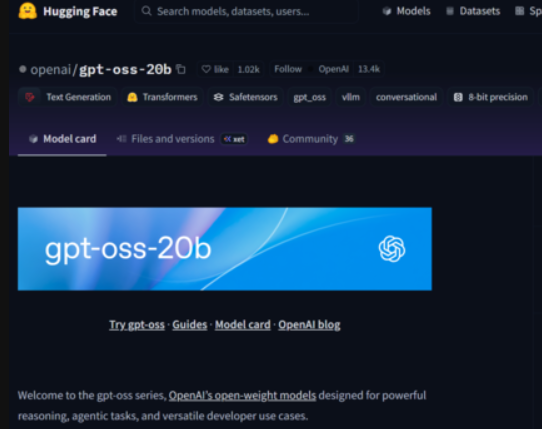The height and width of the screenshot is (429, 542).
Task: Open the OpenAI blog link
Action: tap(309, 325)
